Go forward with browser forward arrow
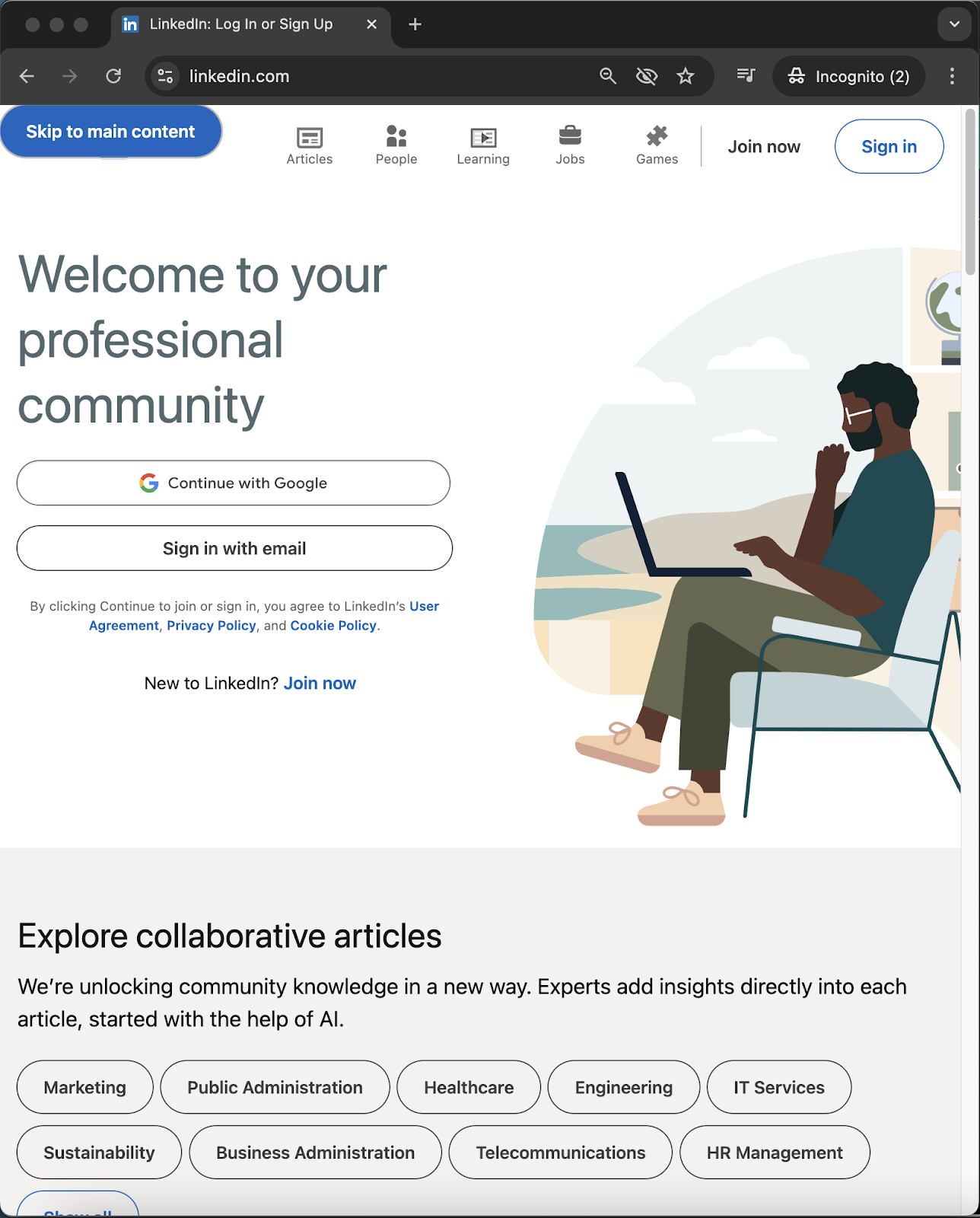 pyautogui.click(x=70, y=76)
